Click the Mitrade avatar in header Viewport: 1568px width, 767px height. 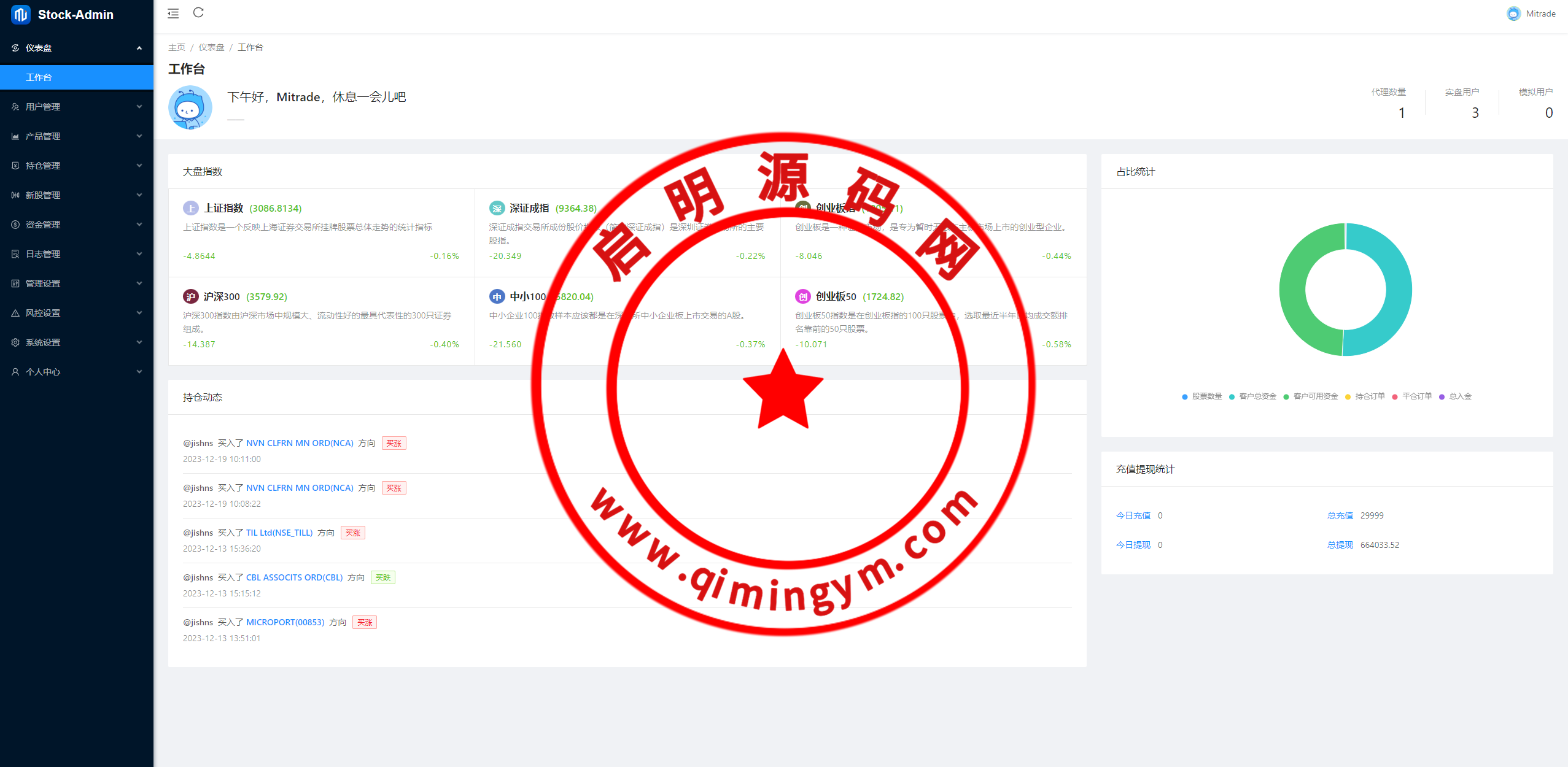[1513, 13]
